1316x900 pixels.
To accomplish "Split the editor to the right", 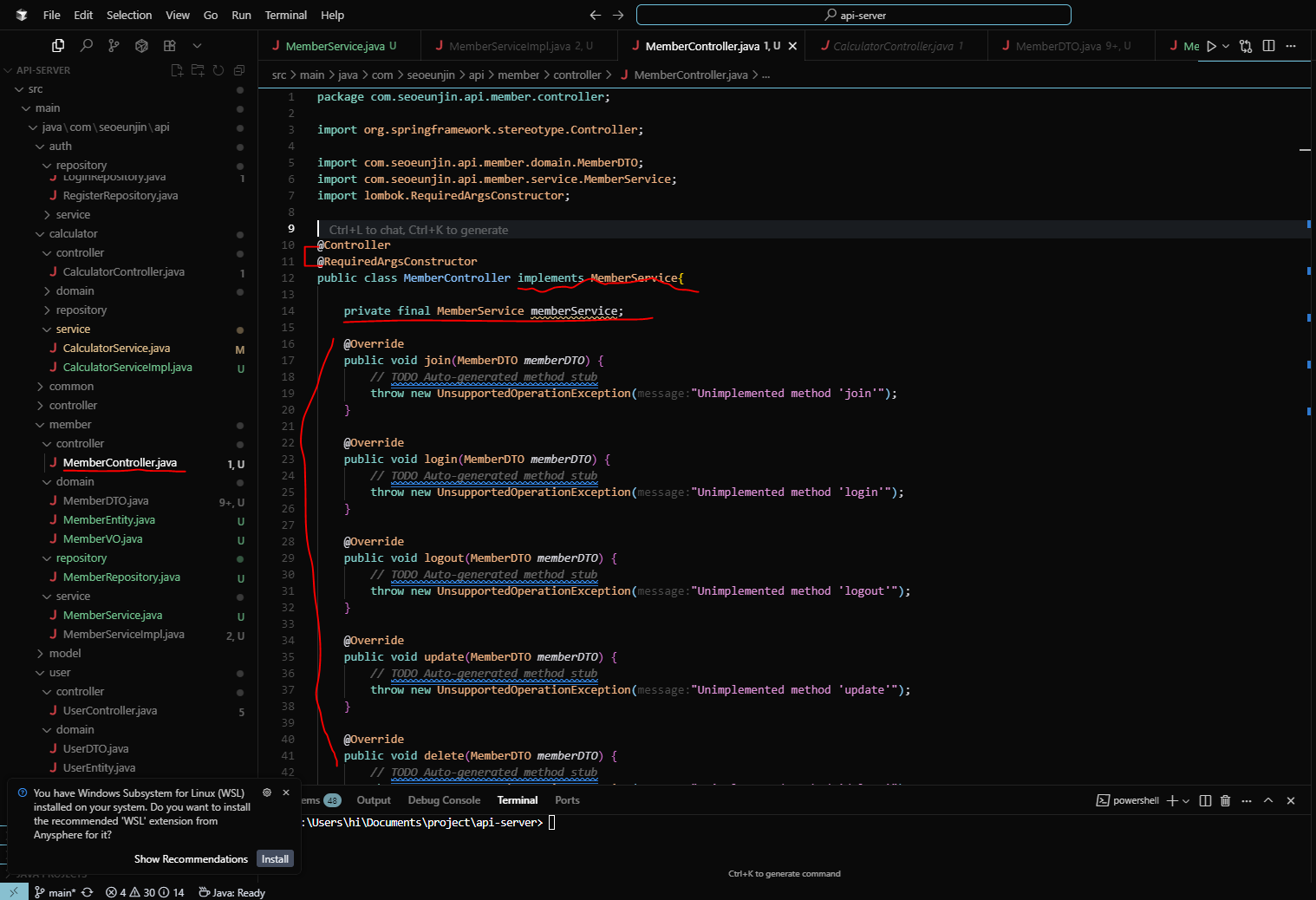I will tap(1268, 46).
